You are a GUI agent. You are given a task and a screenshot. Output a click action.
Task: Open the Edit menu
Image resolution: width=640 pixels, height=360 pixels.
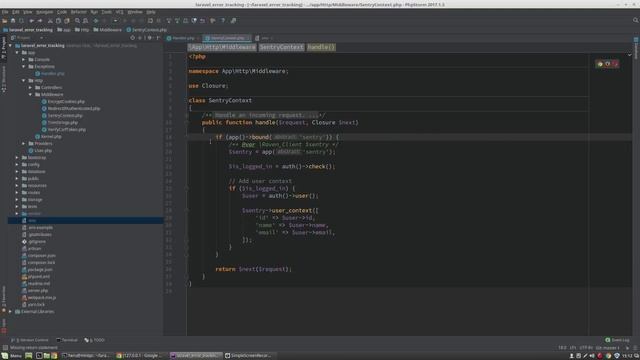point(16,12)
